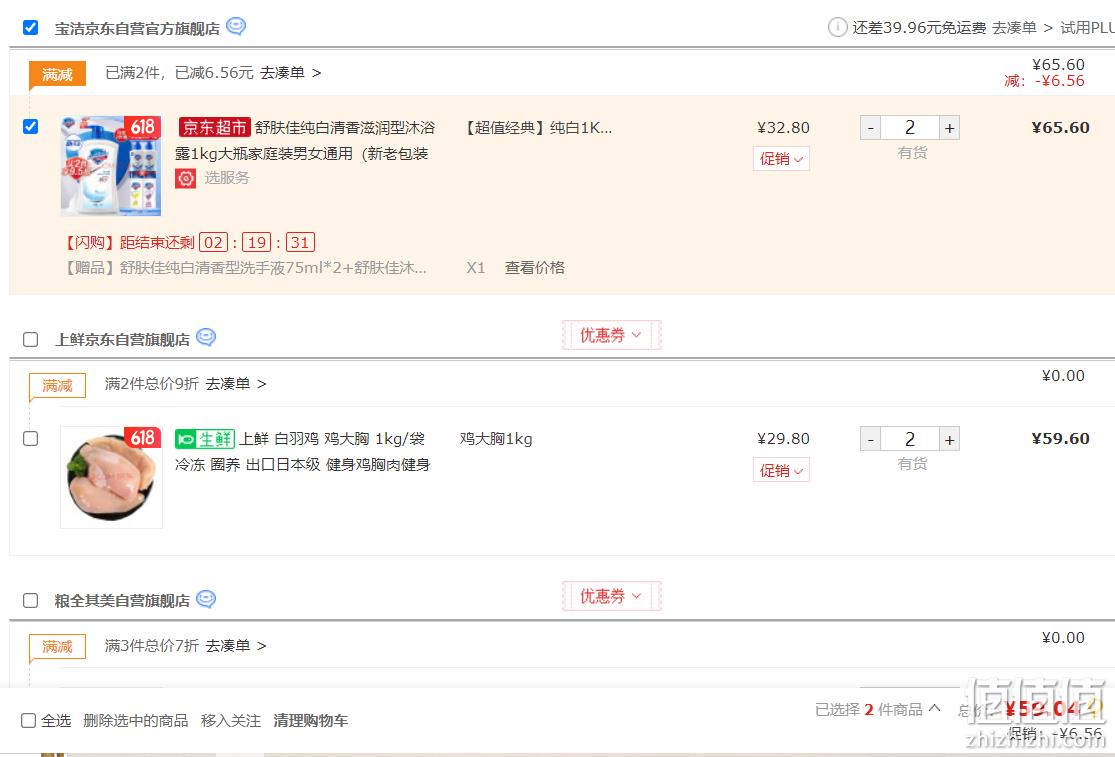Click the green 生鲜 badge on the chicken item
The image size is (1115, 757).
205,439
